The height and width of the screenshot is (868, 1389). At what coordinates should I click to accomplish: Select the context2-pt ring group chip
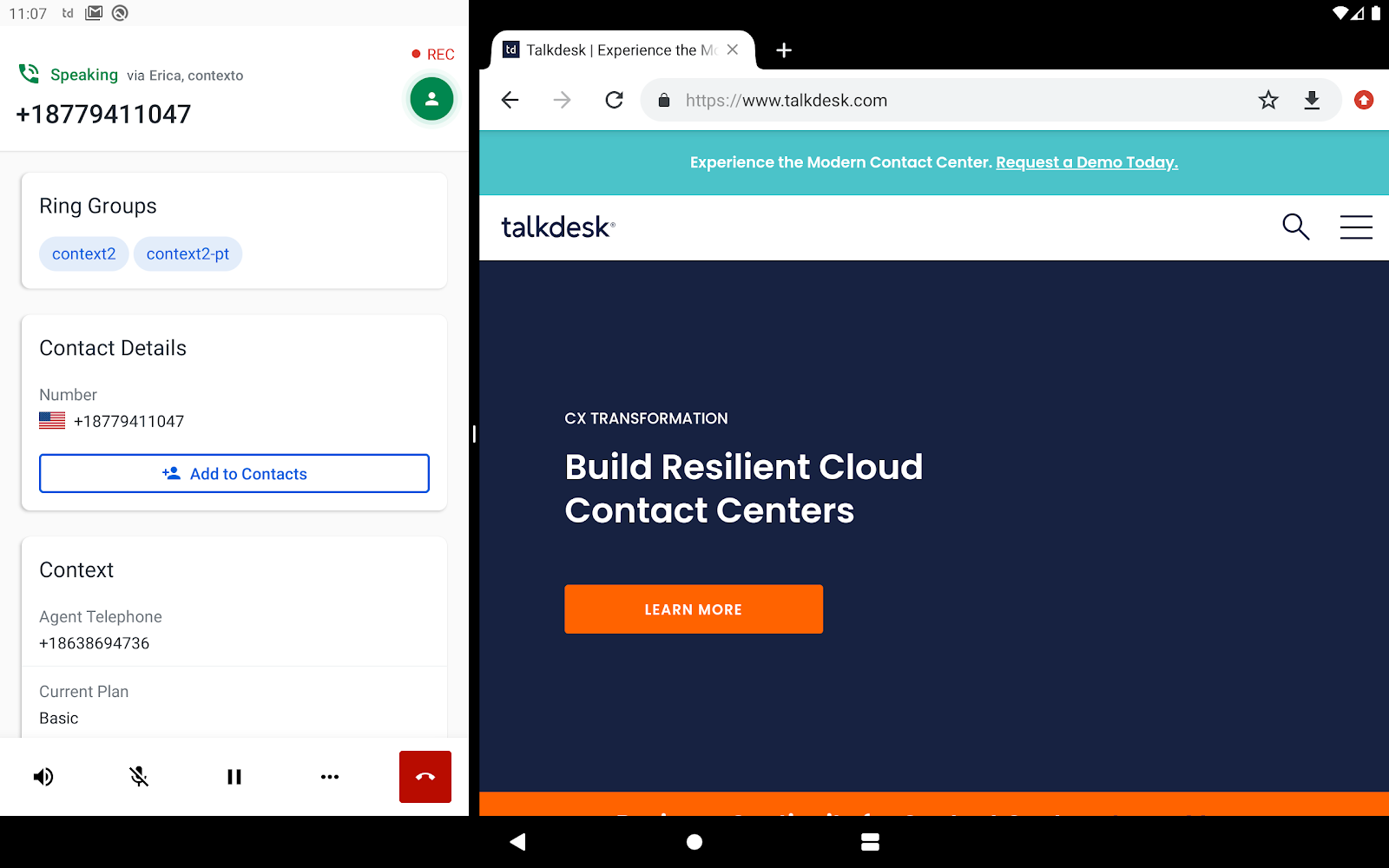click(188, 253)
